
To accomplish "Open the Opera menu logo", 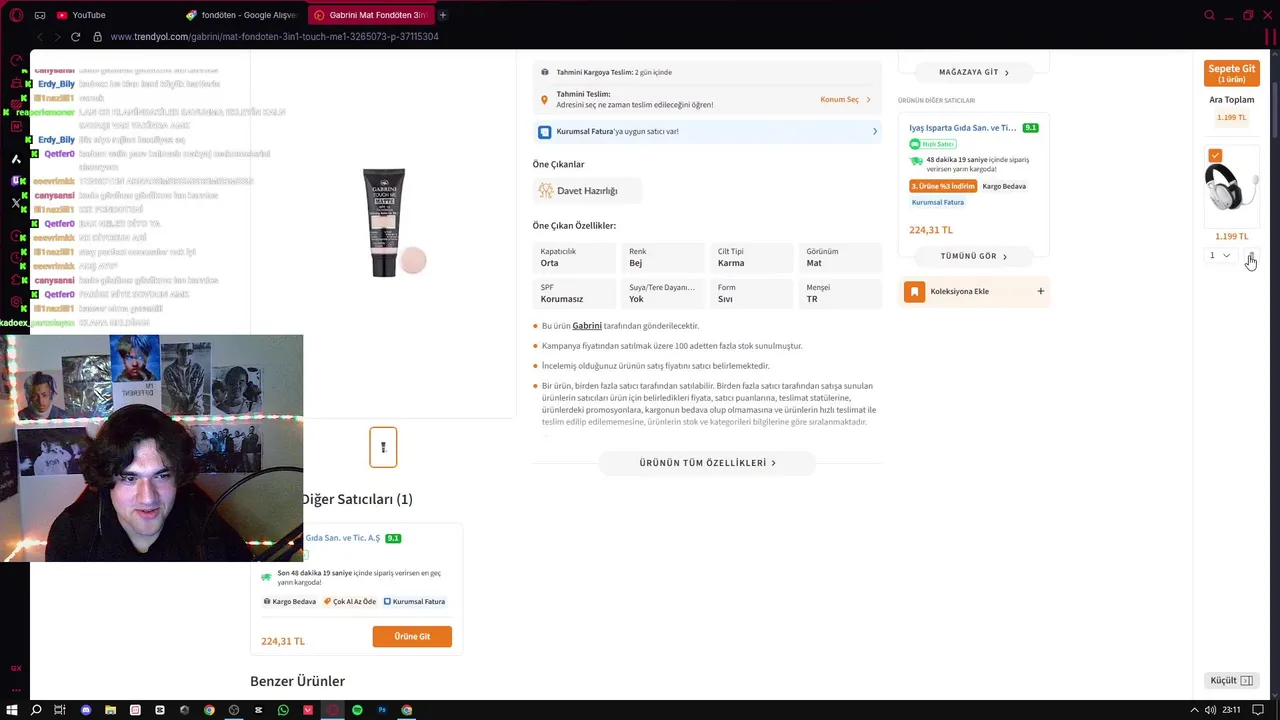I will [x=16, y=15].
